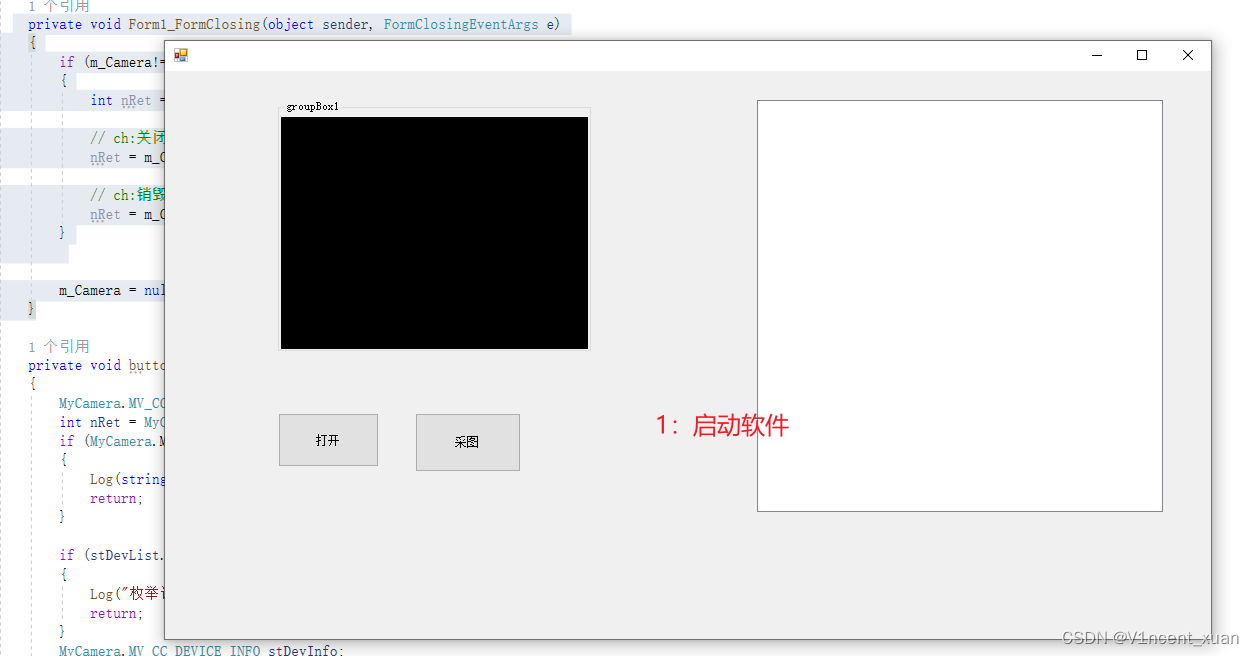Click the application icon in the form title bar
This screenshot has height=656, width=1254.
tap(181, 55)
